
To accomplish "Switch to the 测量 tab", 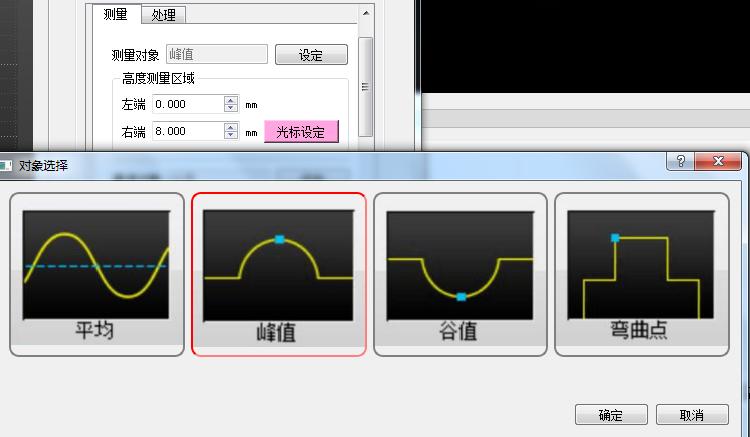I will coord(115,14).
